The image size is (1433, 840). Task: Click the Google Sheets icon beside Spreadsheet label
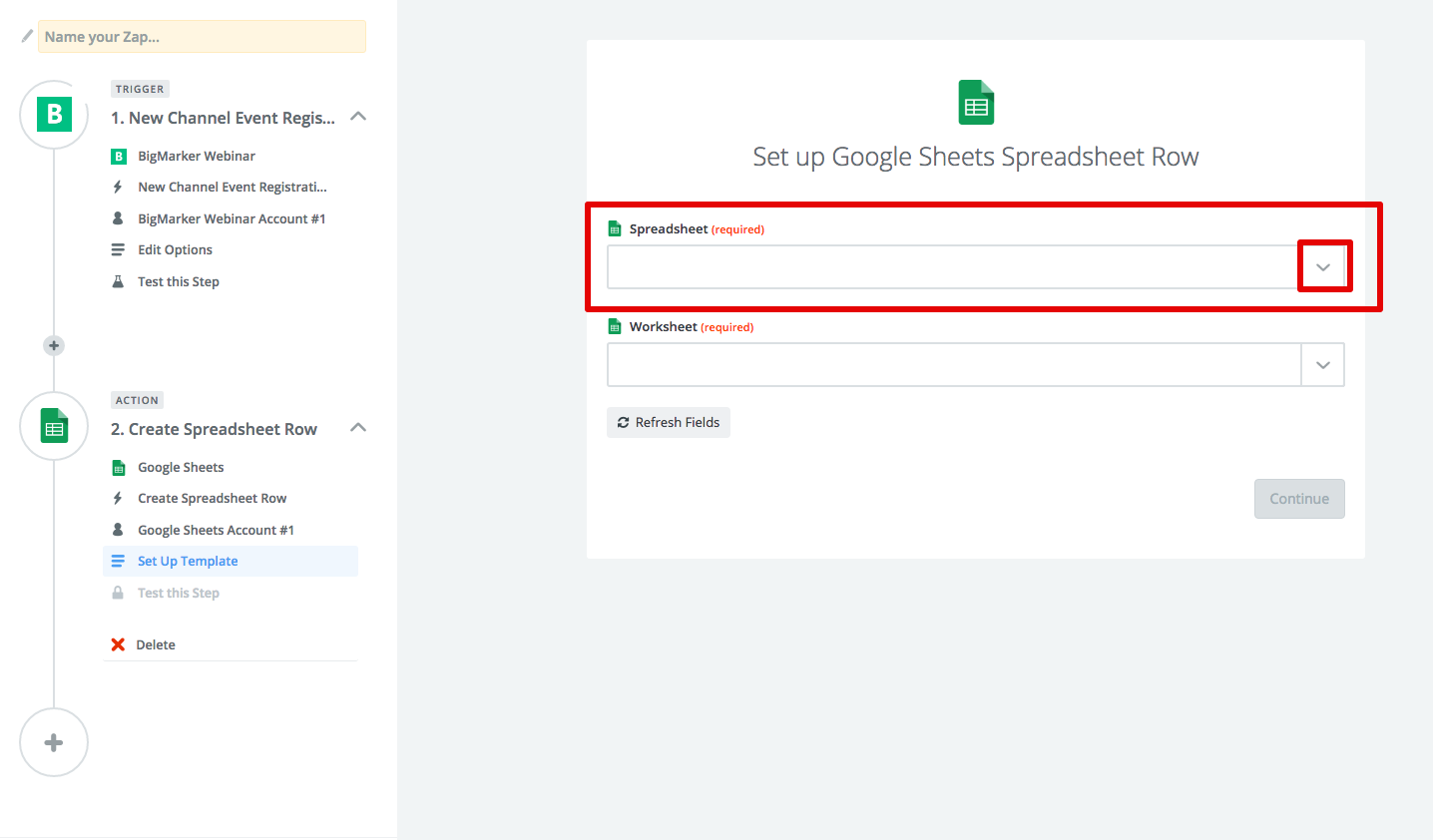point(615,228)
